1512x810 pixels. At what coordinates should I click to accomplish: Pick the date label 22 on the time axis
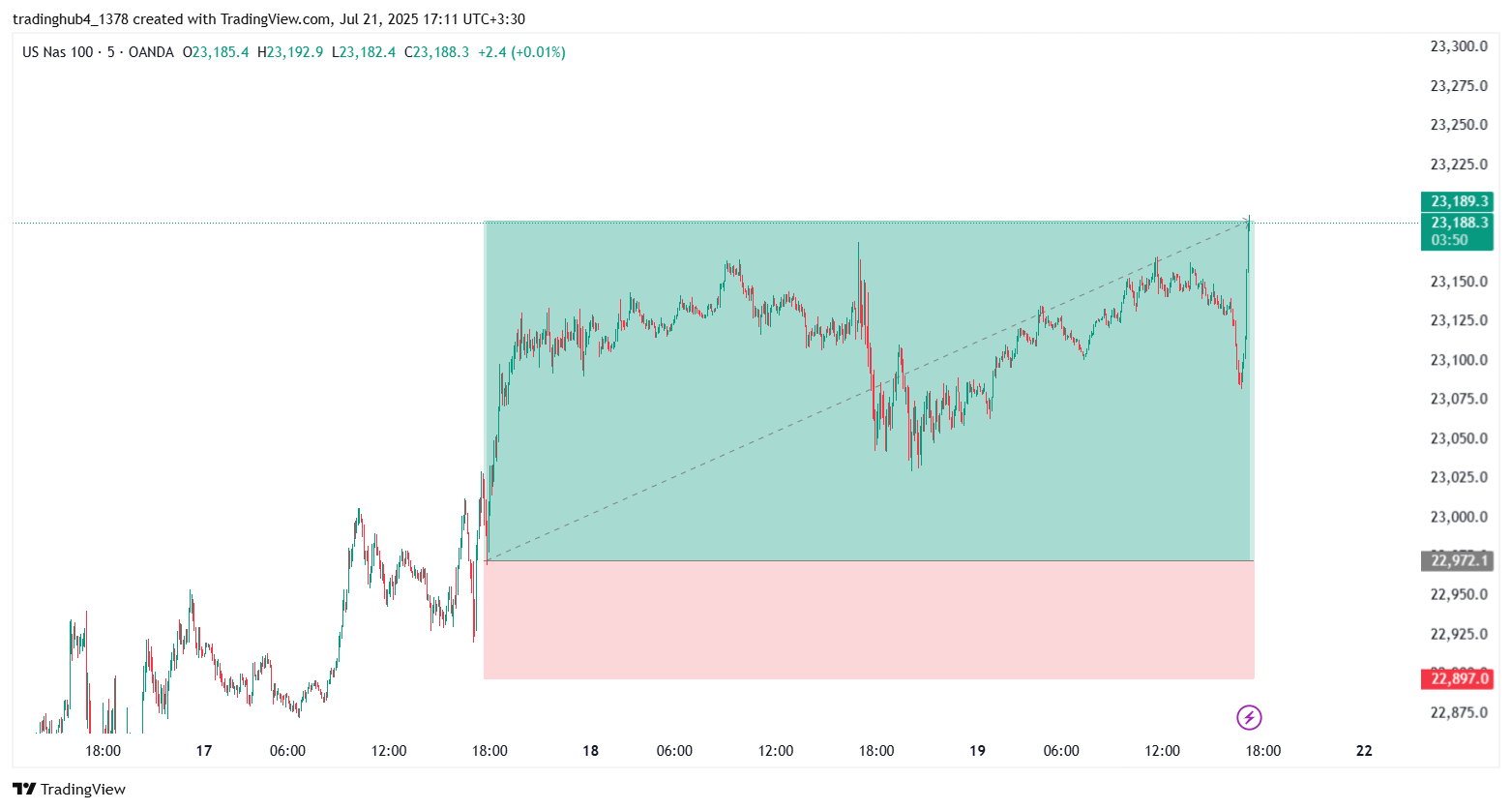(1364, 751)
